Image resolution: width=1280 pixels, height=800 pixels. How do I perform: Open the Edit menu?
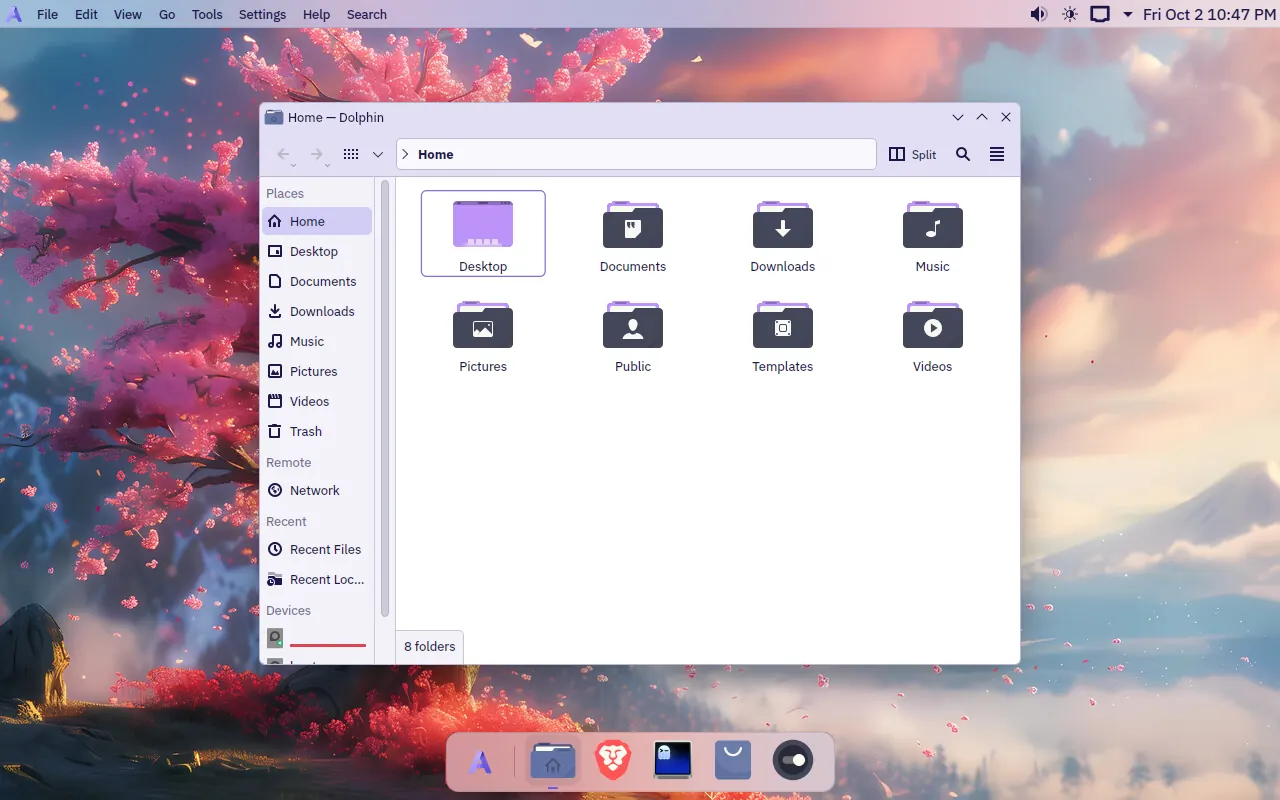pyautogui.click(x=86, y=14)
